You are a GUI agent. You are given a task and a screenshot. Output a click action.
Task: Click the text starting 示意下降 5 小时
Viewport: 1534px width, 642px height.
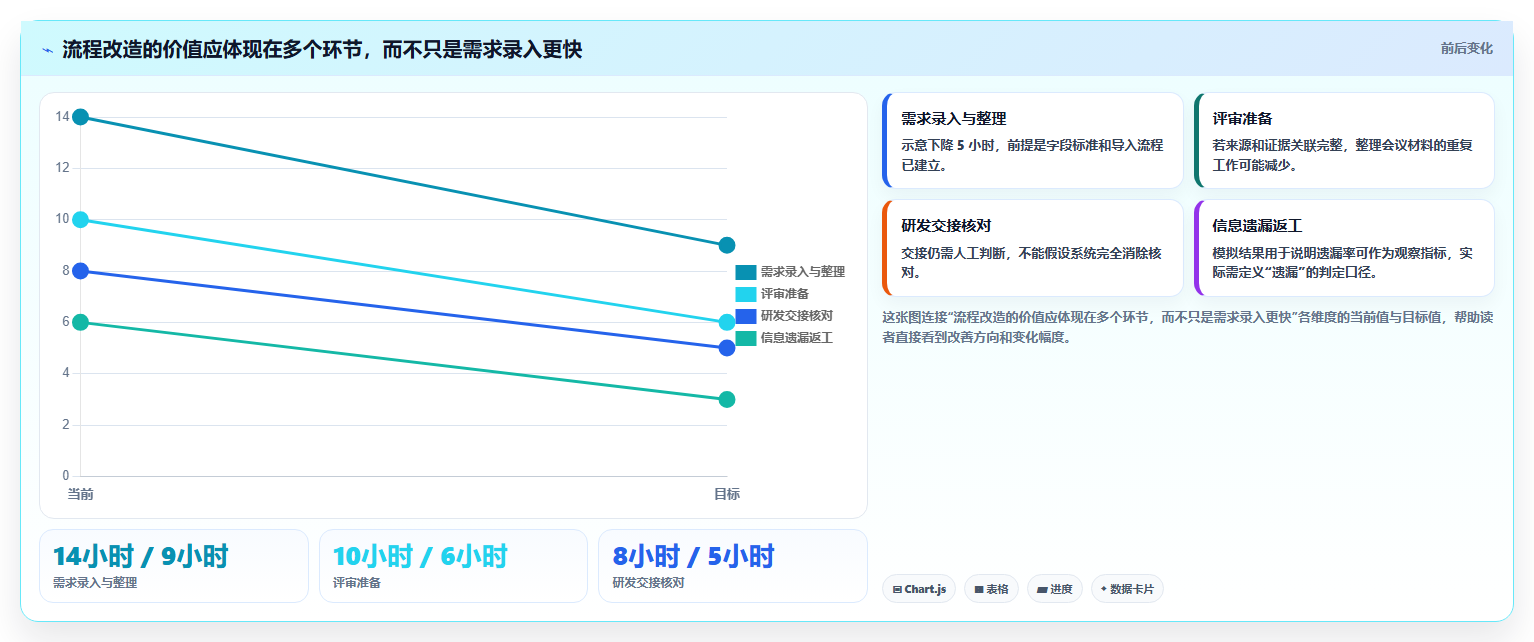[1032, 155]
